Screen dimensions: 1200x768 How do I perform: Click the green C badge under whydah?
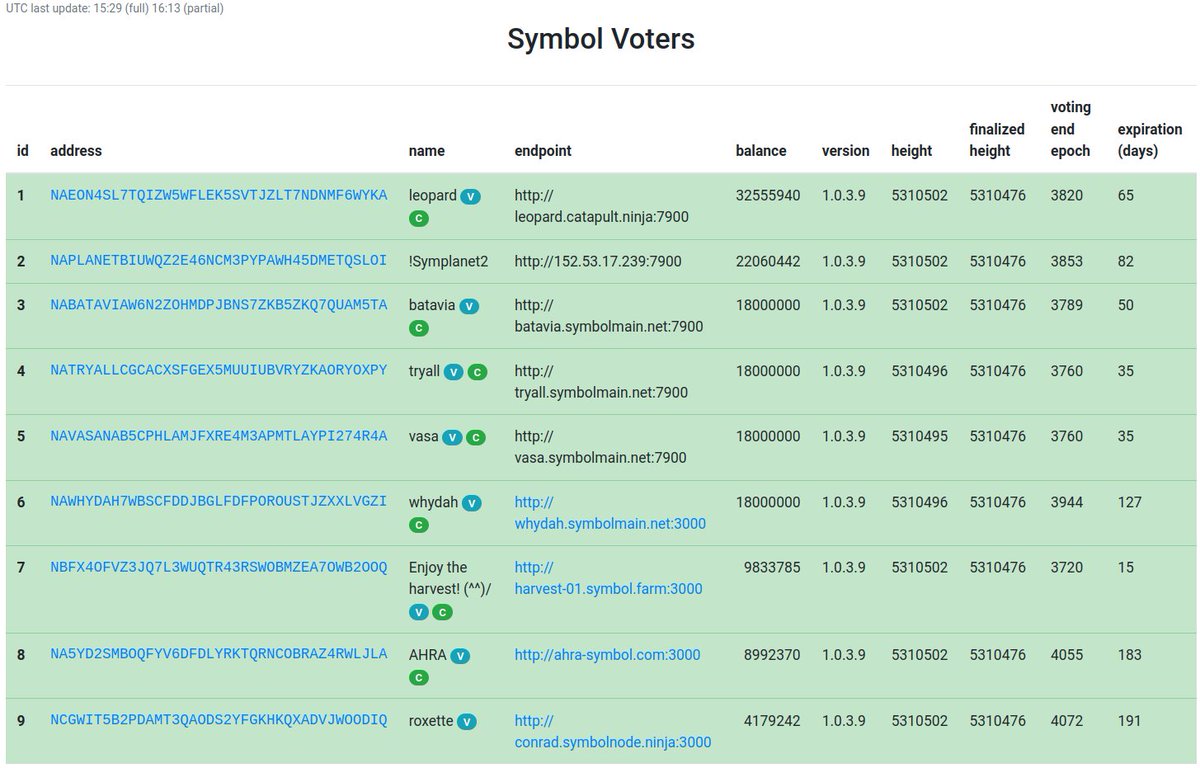point(419,525)
